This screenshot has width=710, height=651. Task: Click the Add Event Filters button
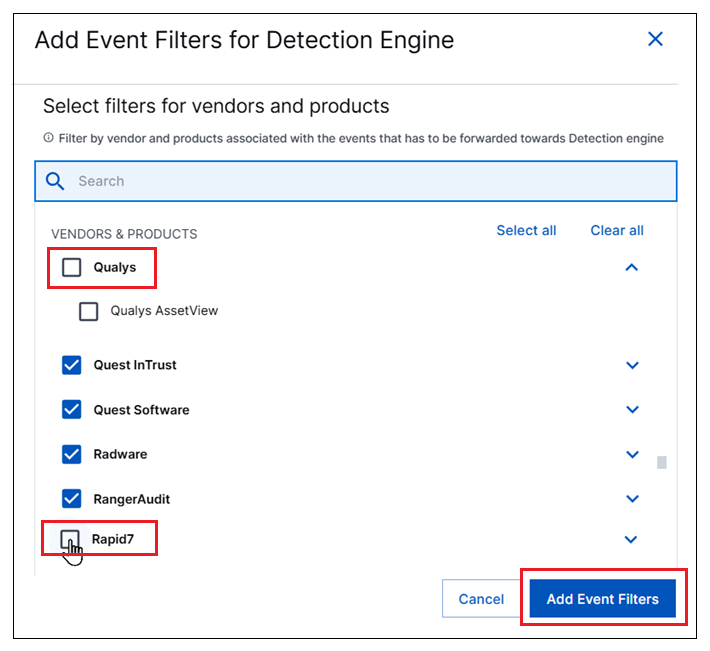602,599
